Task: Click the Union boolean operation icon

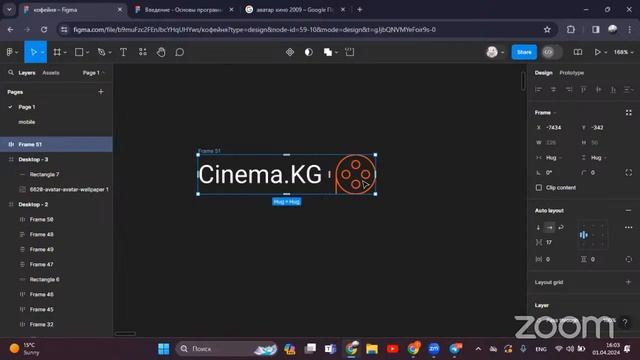Action: 328,52
